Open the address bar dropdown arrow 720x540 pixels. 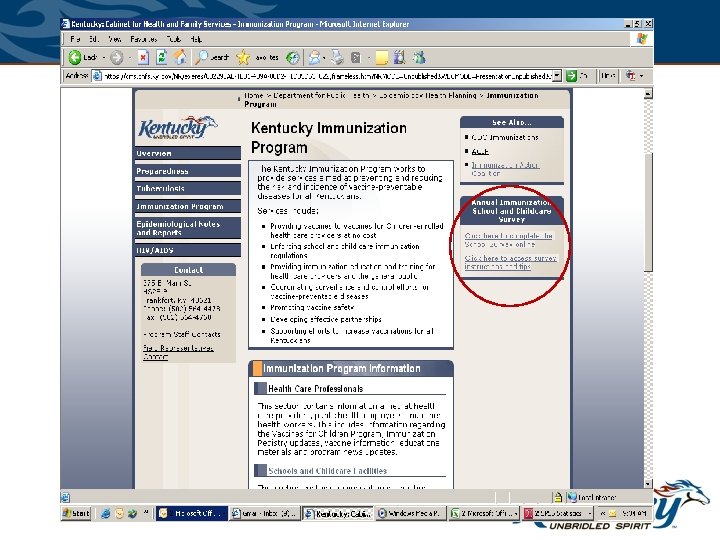pos(557,76)
